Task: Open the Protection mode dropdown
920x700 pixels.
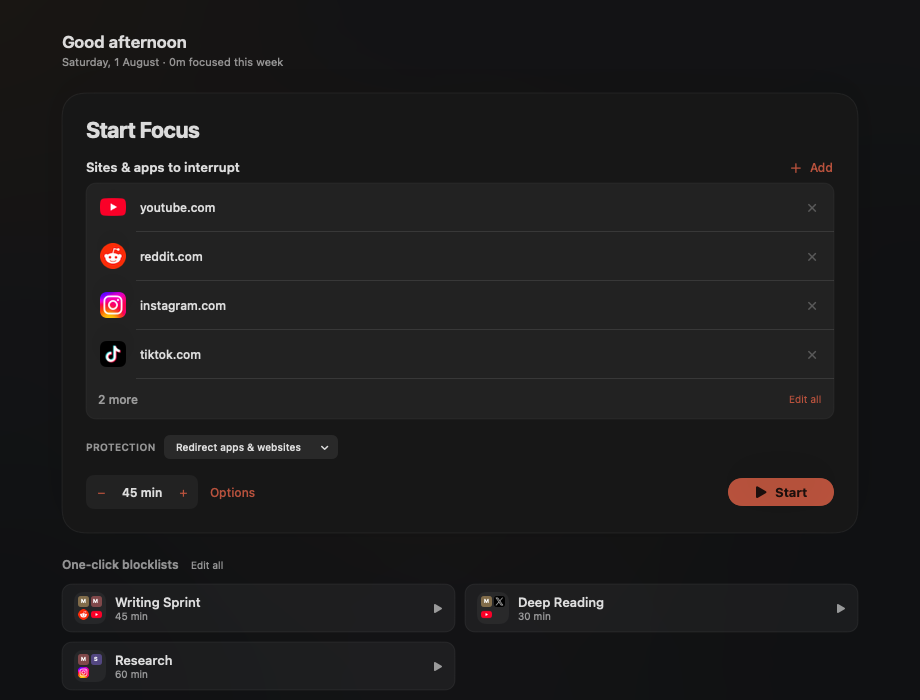Action: (x=251, y=447)
